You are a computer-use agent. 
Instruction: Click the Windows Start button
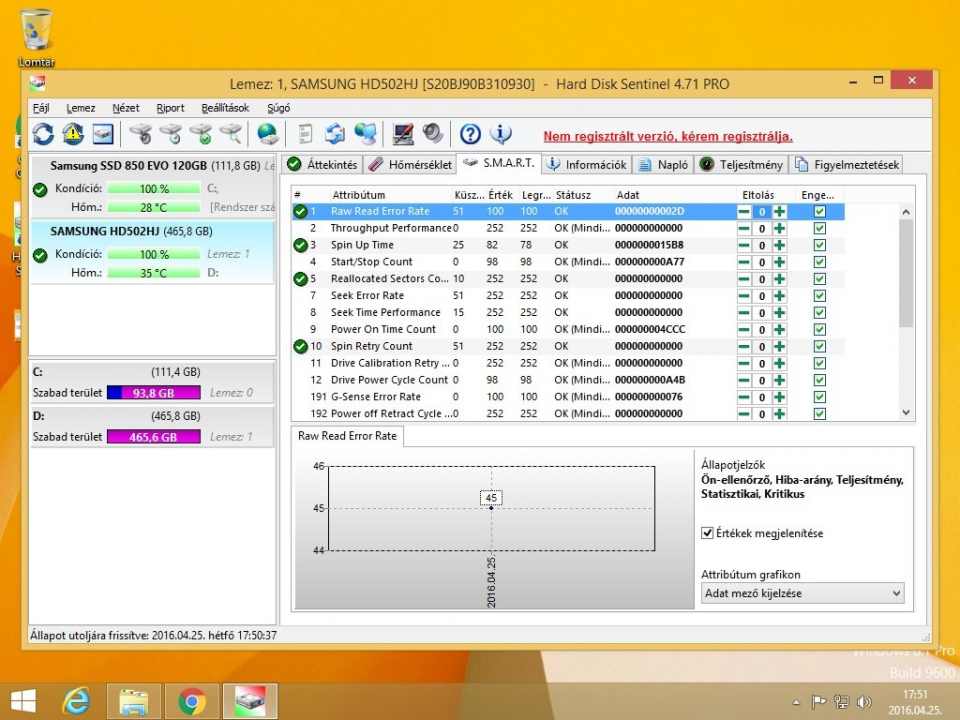pyautogui.click(x=23, y=701)
